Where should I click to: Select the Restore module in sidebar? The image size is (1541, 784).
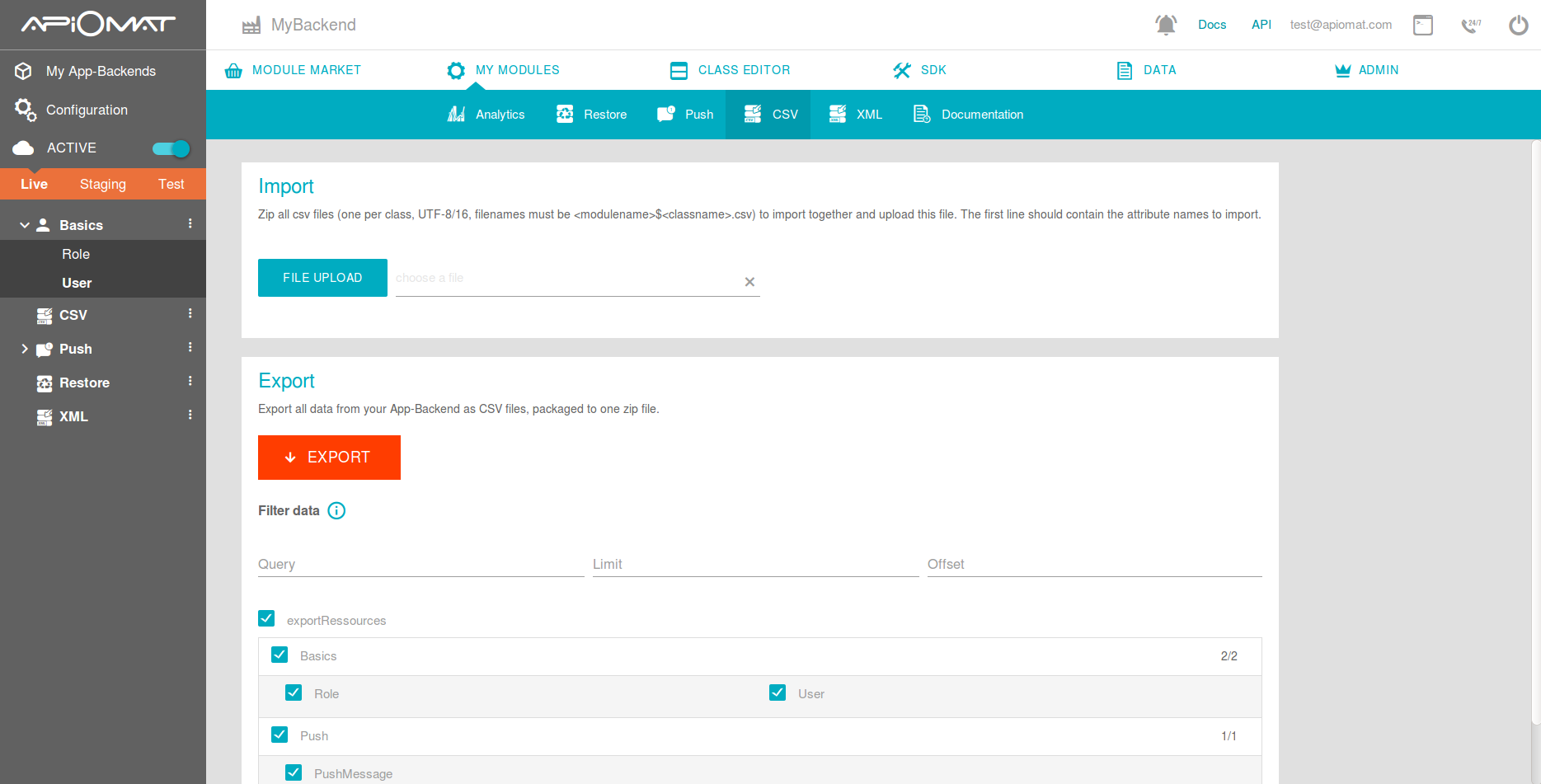click(x=84, y=383)
